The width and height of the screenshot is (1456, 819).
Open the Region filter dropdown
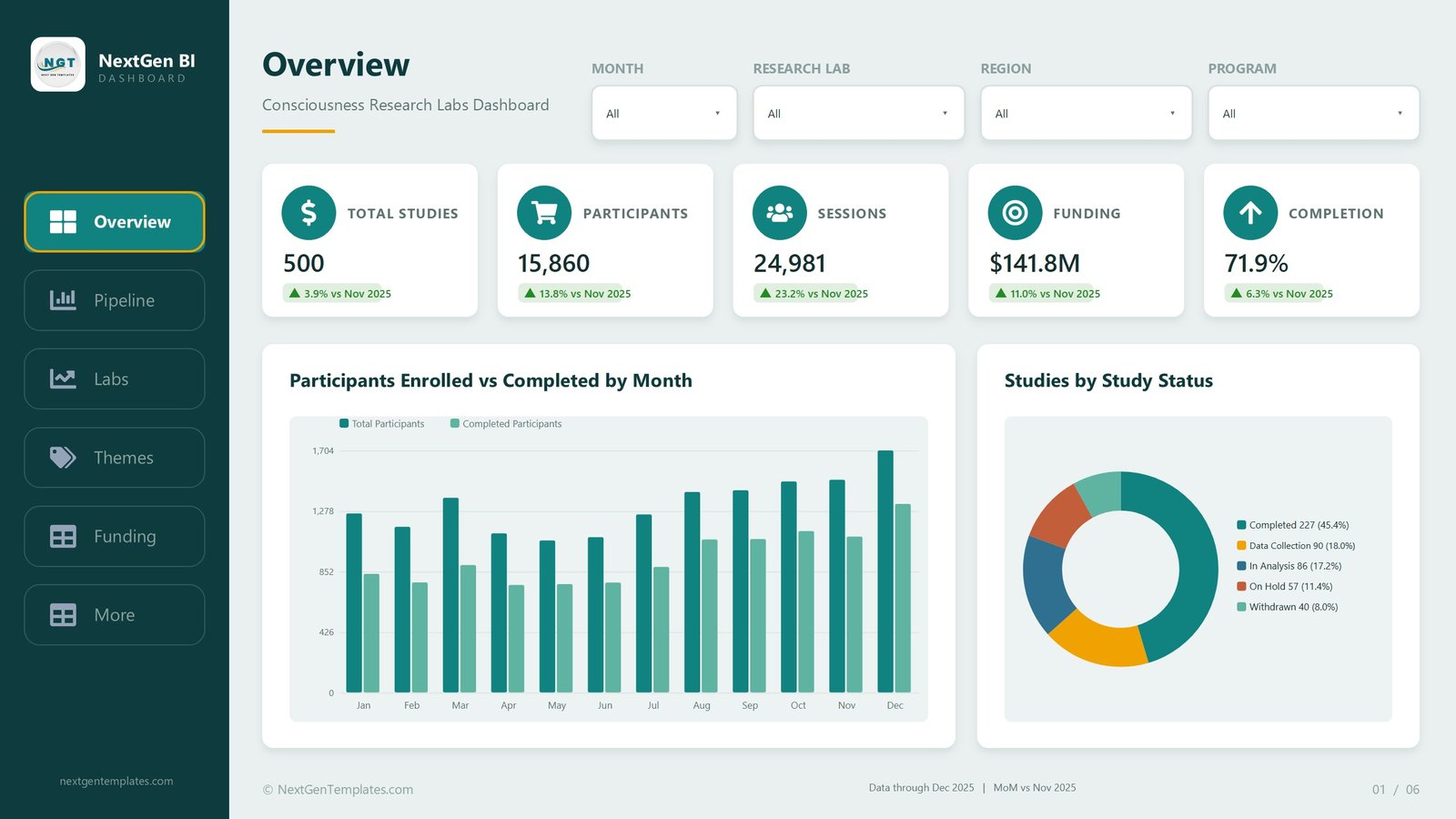coord(1086,113)
